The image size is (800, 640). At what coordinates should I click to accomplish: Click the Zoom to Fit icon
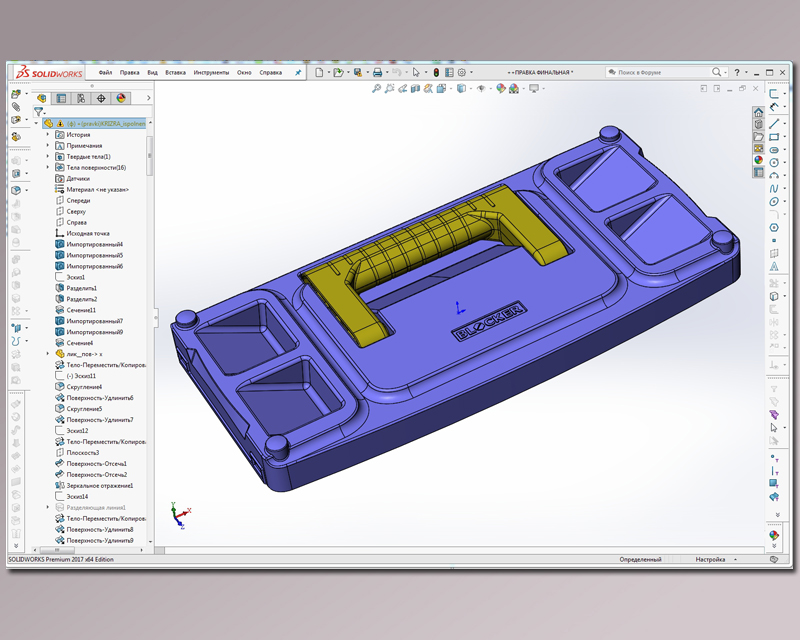(x=376, y=89)
